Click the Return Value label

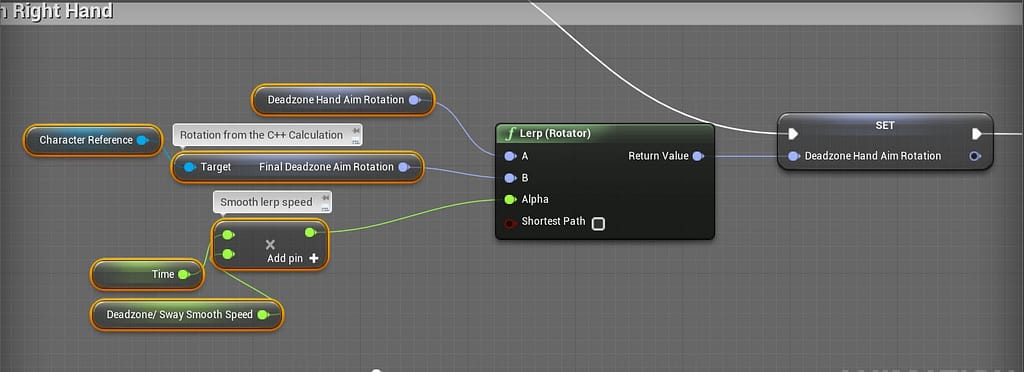pos(658,156)
